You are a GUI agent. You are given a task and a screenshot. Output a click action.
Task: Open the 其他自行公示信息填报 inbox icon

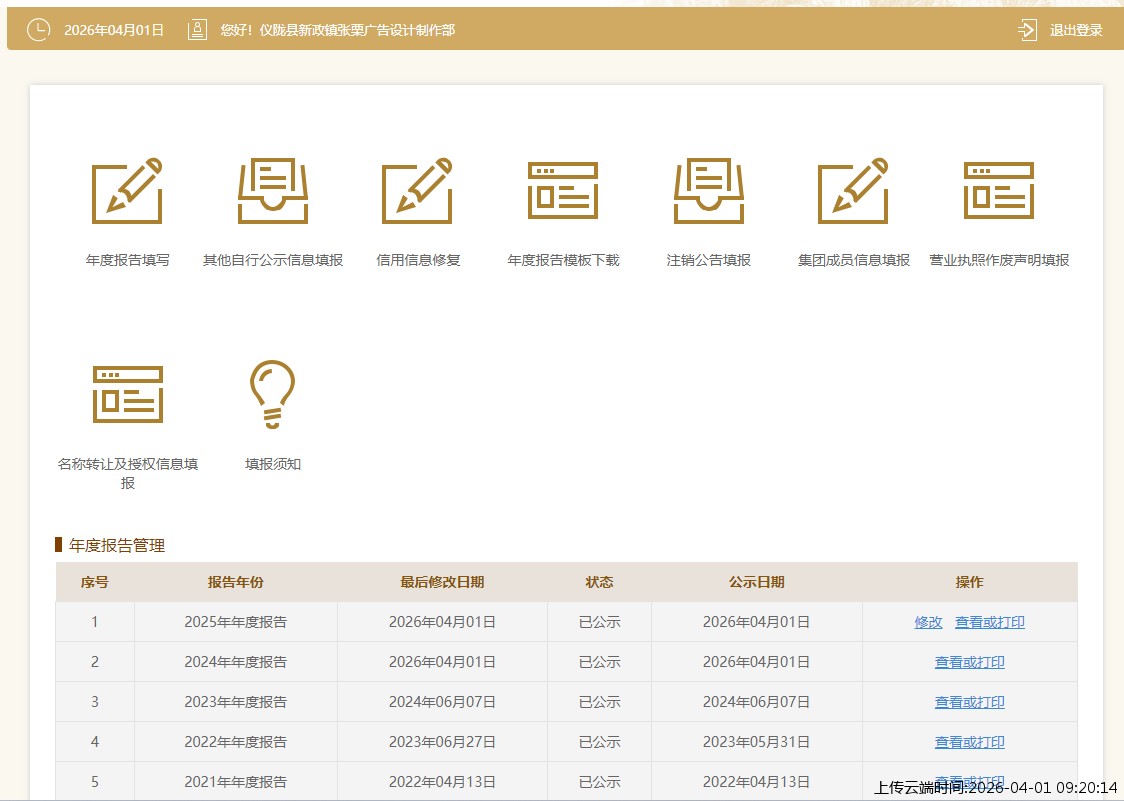click(273, 191)
